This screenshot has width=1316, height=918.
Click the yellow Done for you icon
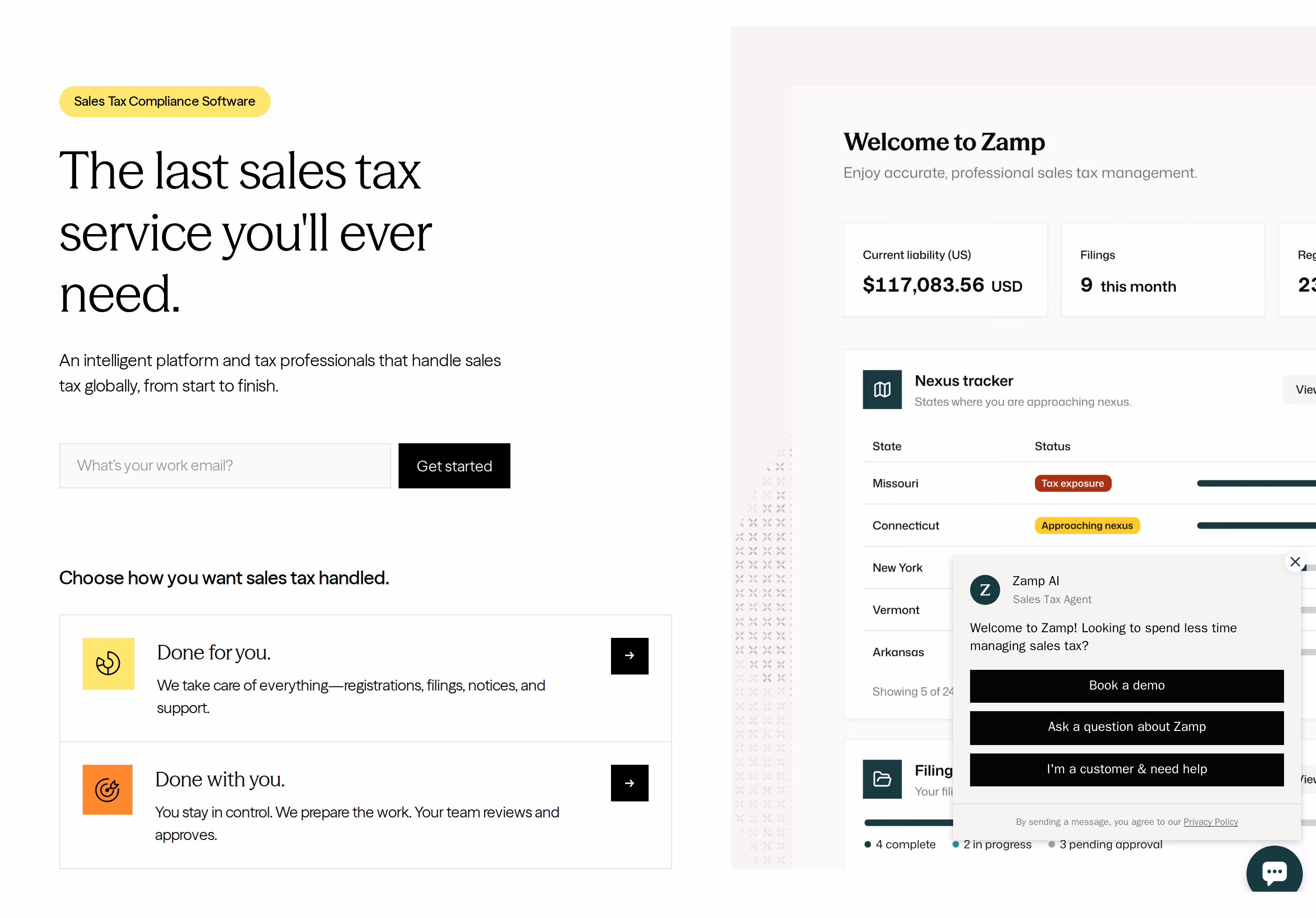pyautogui.click(x=108, y=663)
